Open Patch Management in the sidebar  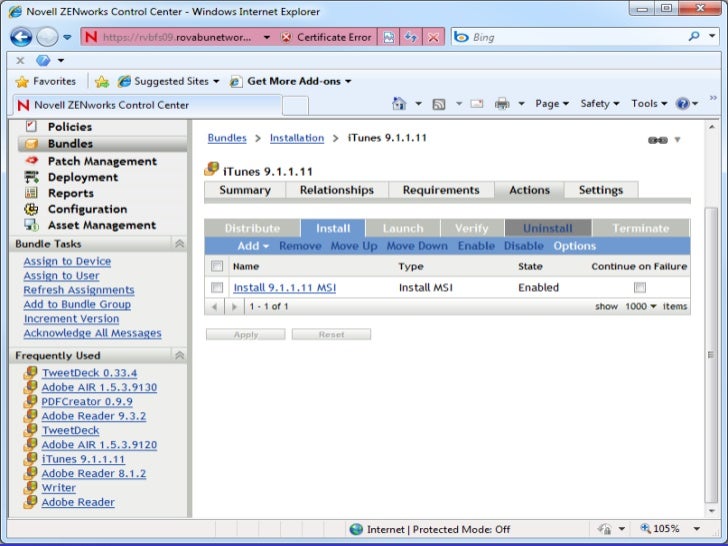[x=102, y=161]
